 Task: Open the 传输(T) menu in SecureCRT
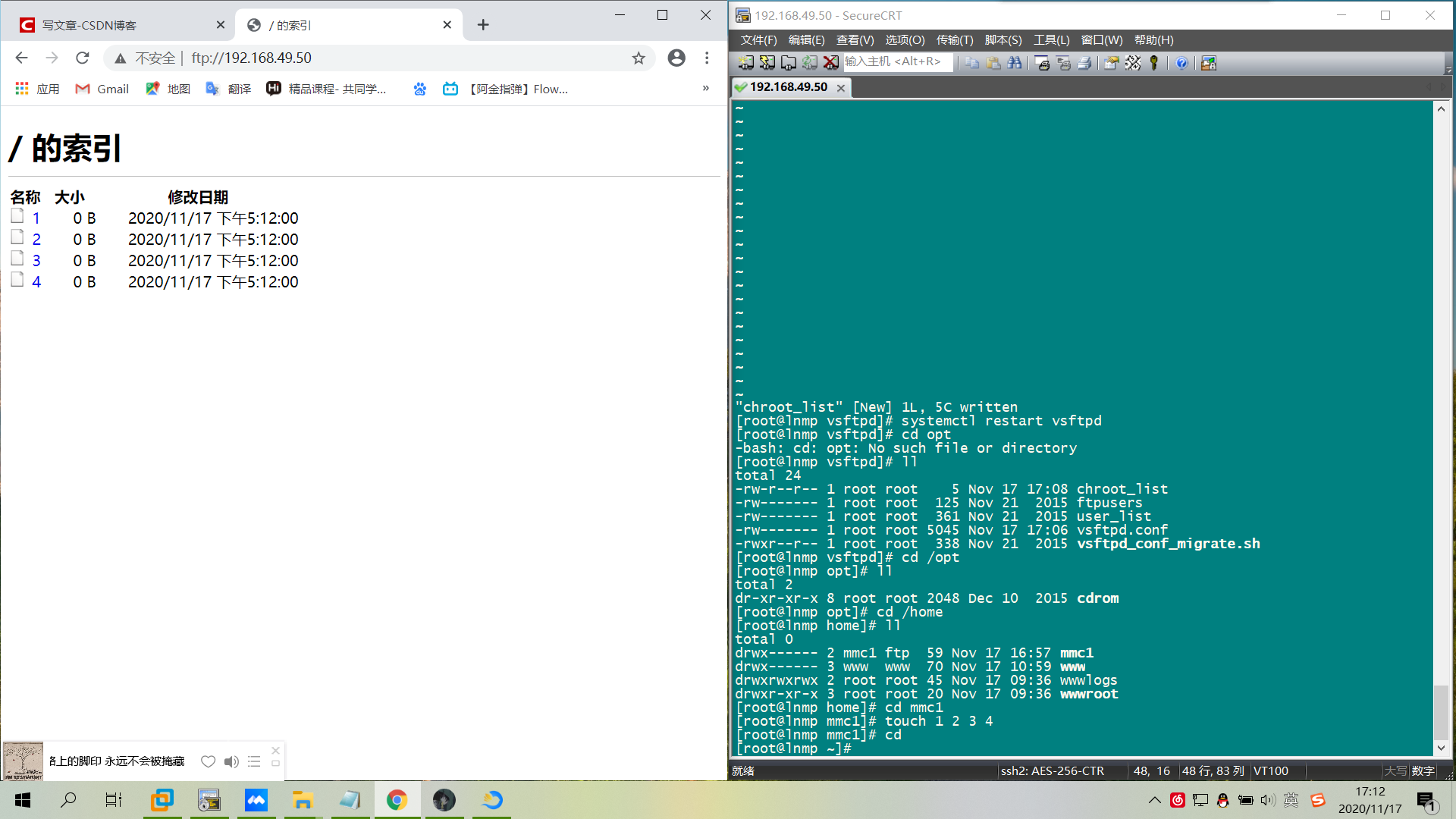coord(954,40)
